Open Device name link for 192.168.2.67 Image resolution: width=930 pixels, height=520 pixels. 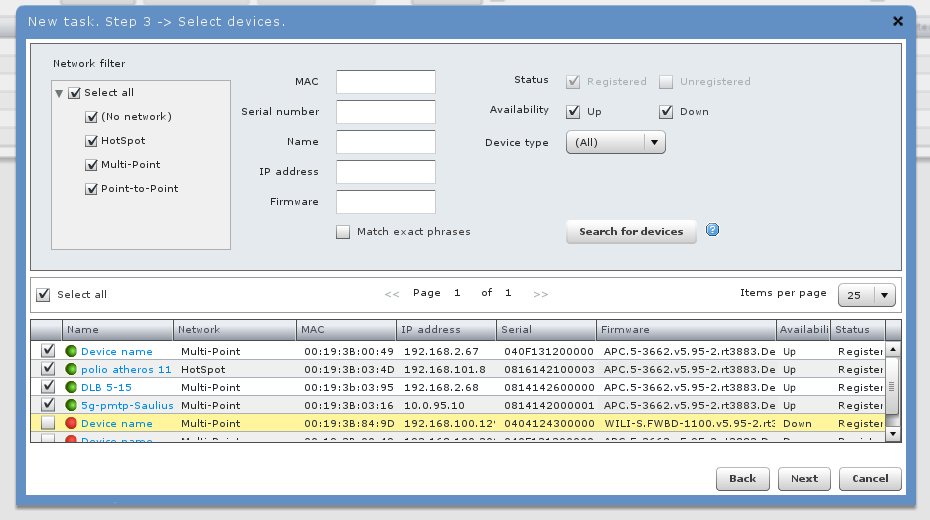click(117, 352)
